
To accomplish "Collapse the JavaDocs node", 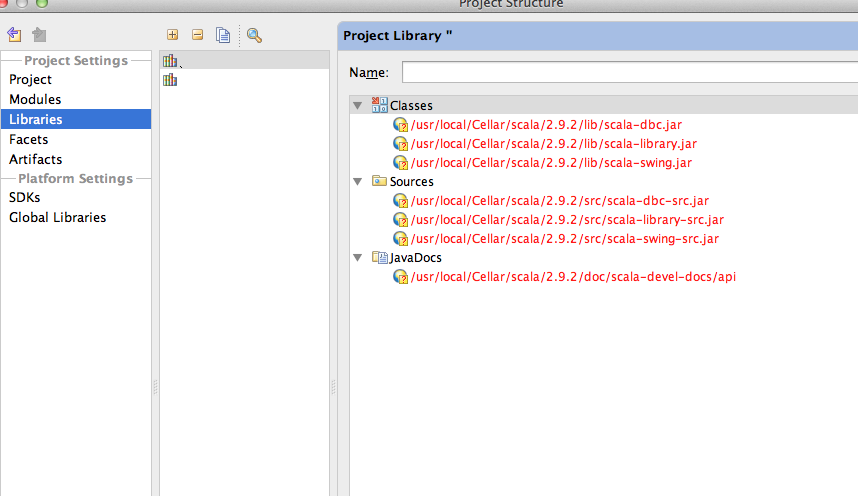I will click(x=358, y=257).
